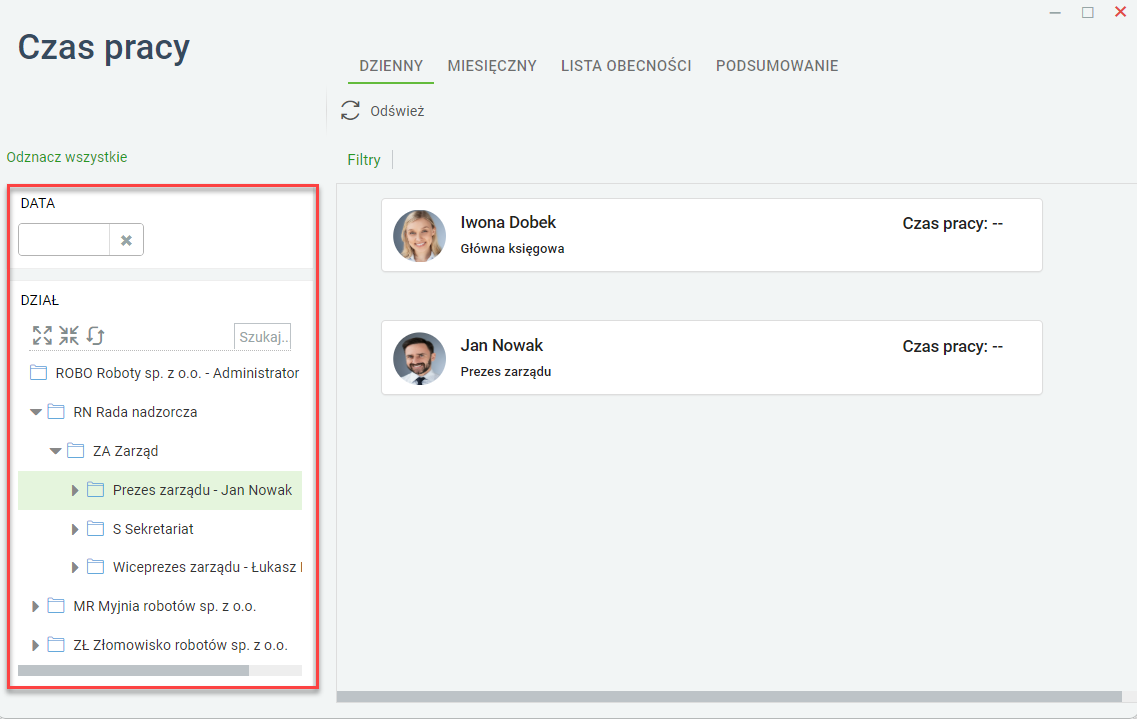Click the name Jan Nowak on card
The width and height of the screenshot is (1137, 719).
click(x=502, y=345)
